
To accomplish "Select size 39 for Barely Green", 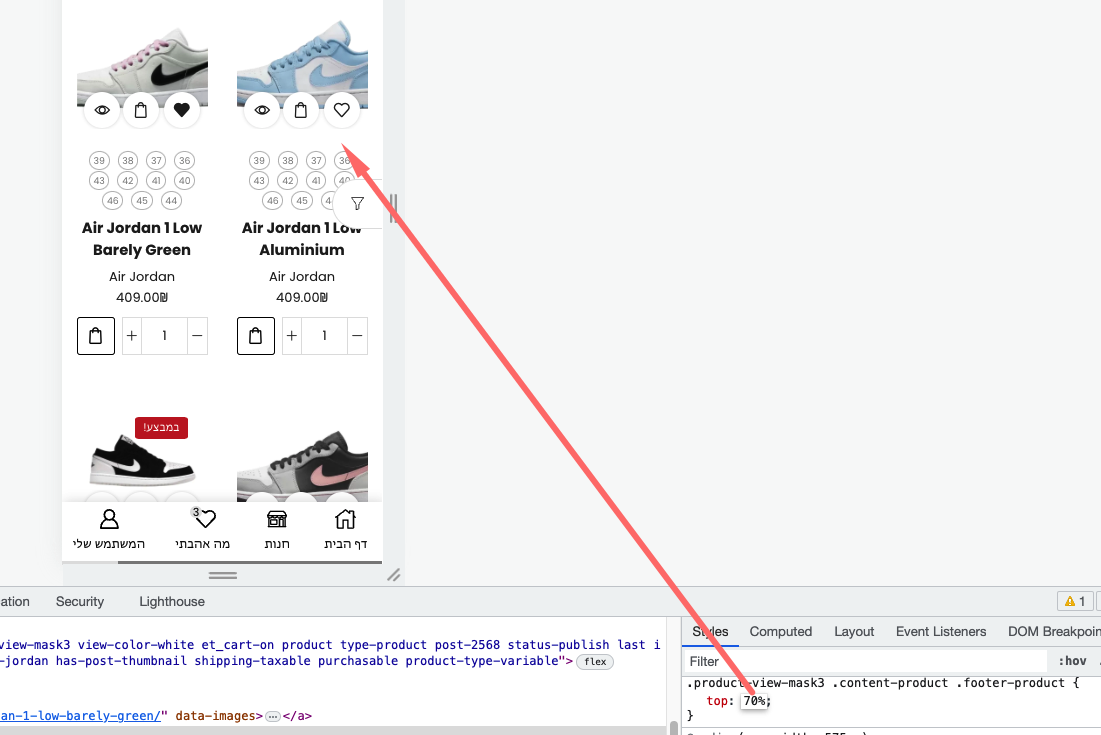I will point(99,161).
